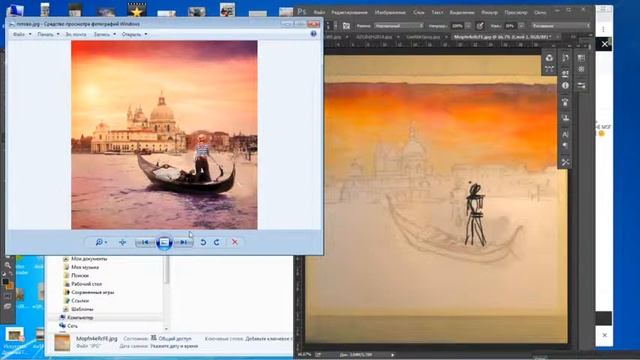Click Эл. почта in photo viewer
Screen dimensions: 640x360
(76, 34)
